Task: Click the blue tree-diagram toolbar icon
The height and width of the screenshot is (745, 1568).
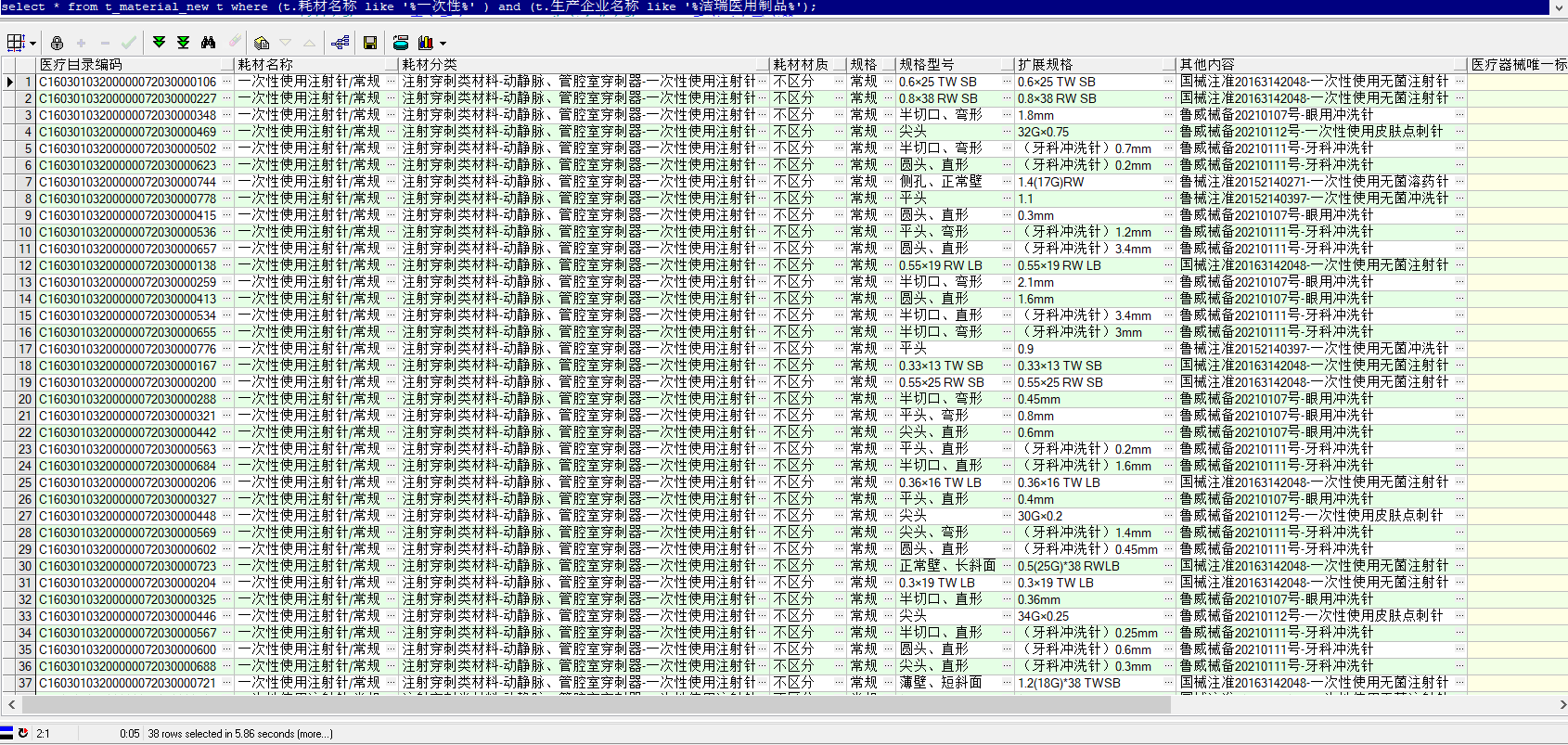Action: (x=340, y=43)
